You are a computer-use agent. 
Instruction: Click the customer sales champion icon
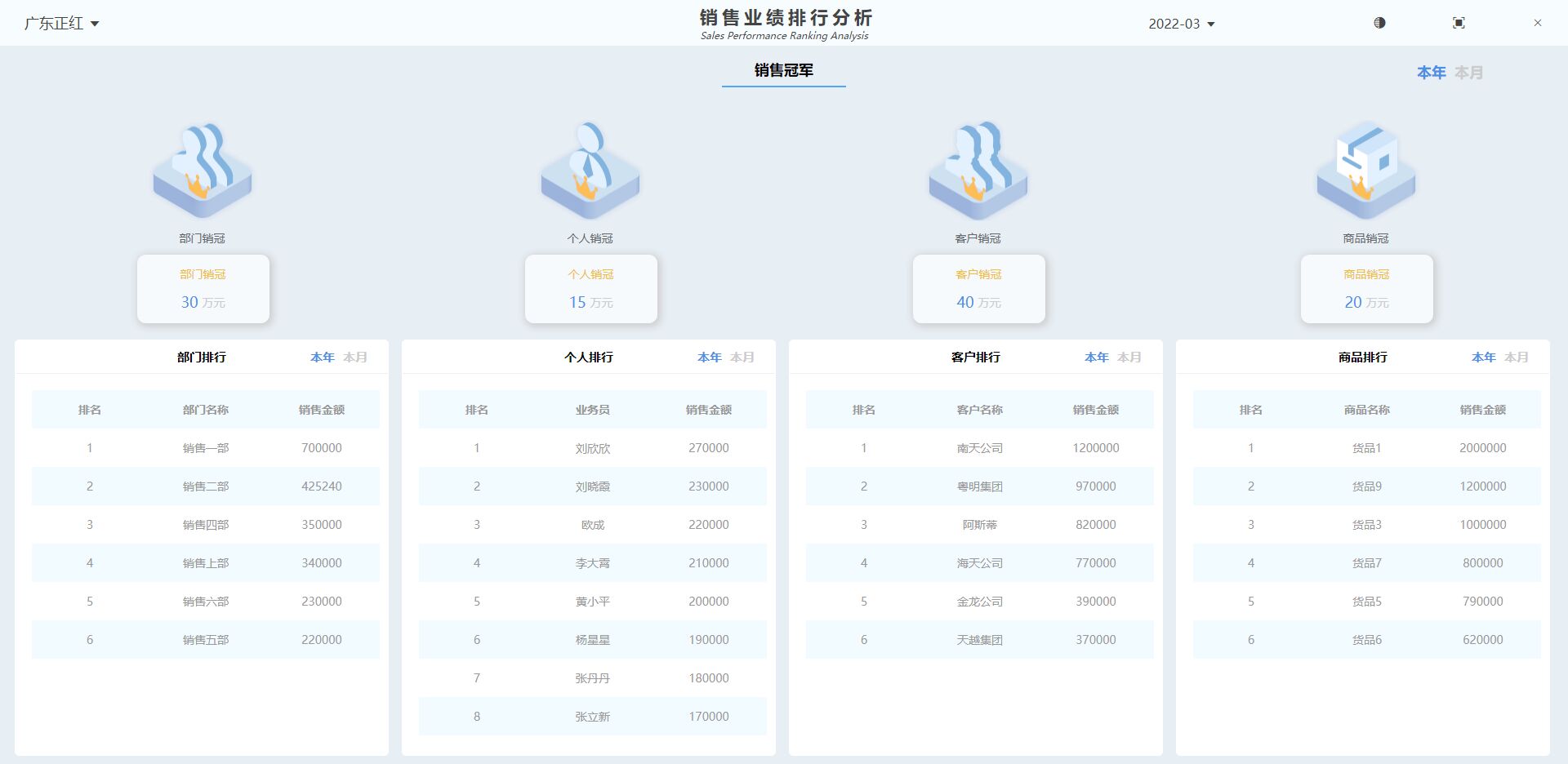[x=978, y=171]
